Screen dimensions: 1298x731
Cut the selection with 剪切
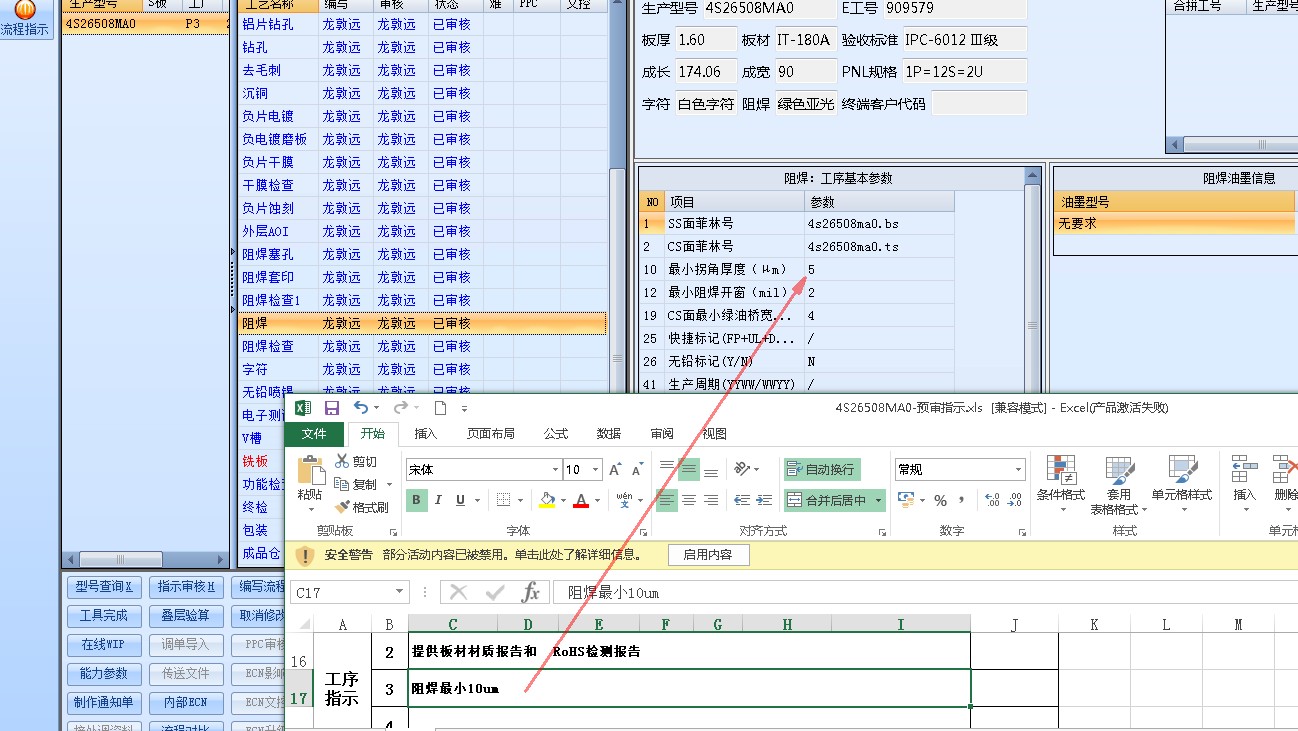click(356, 461)
